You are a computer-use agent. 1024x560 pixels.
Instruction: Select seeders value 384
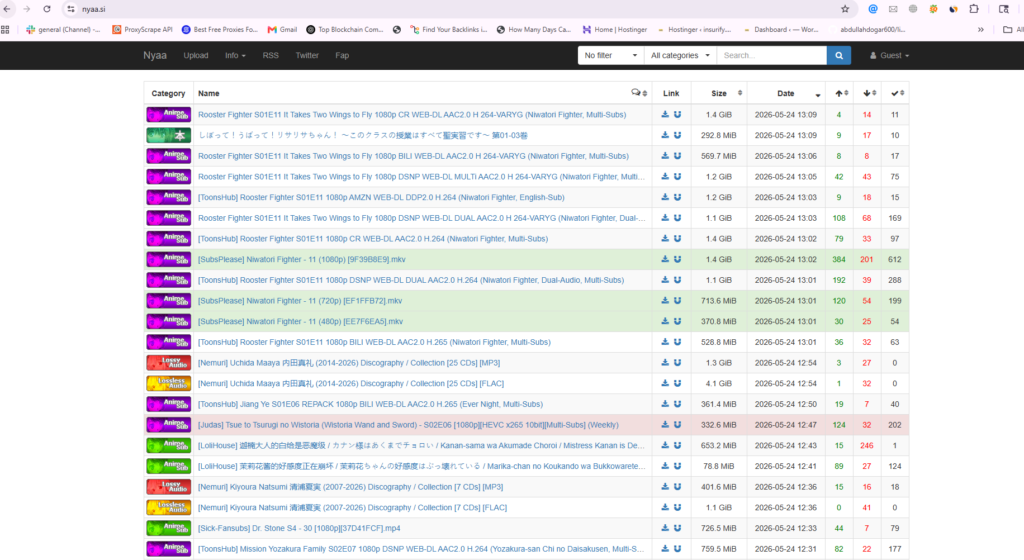click(x=839, y=259)
